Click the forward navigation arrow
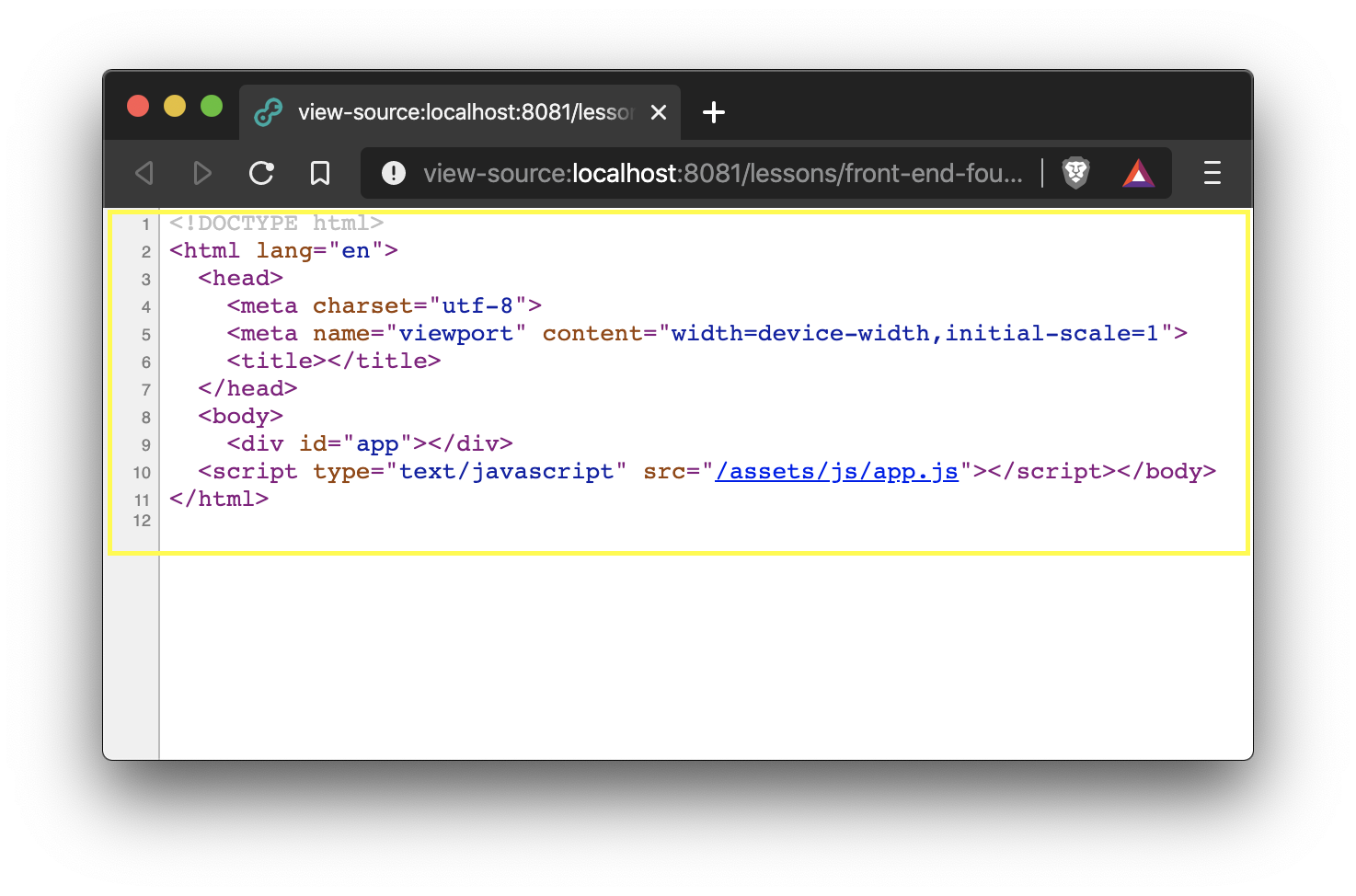Viewport: 1356px width, 896px height. tap(202, 173)
